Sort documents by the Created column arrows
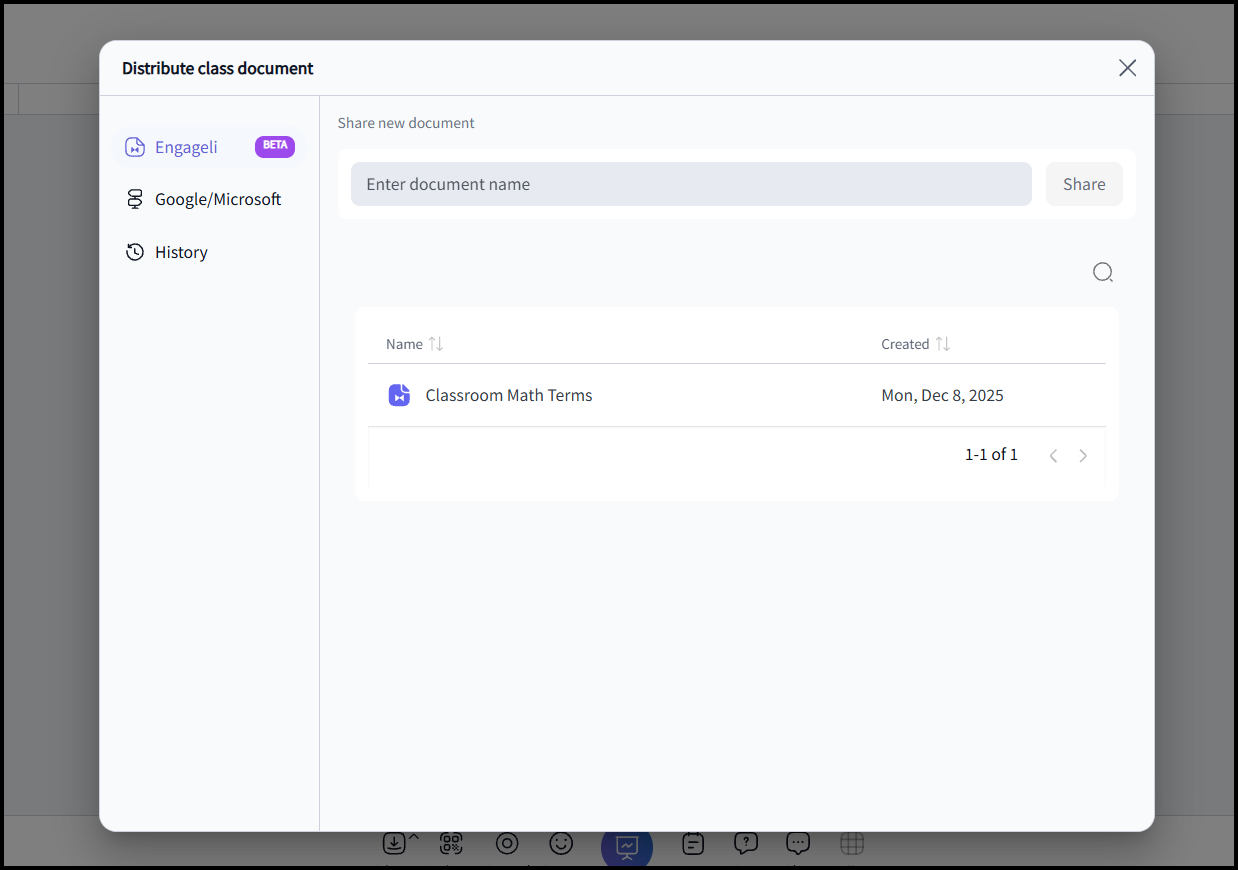Viewport: 1238px width, 870px height. [942, 344]
